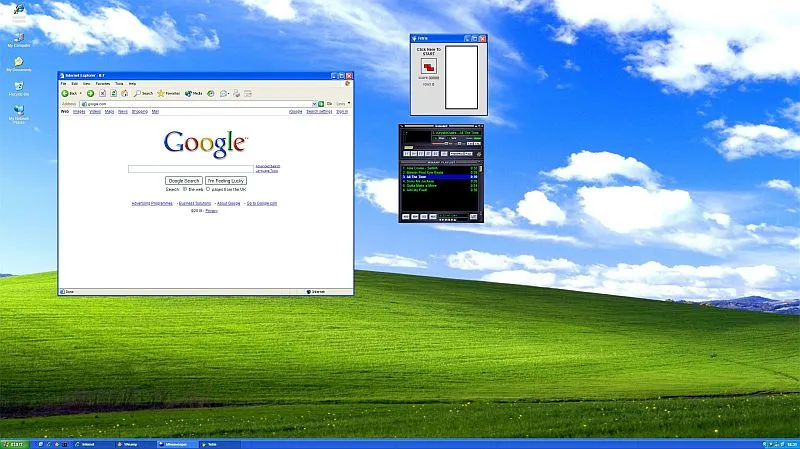Click the Mail icon in Internet Explorer toolbar
This screenshot has width=800, height=449.
223,93
